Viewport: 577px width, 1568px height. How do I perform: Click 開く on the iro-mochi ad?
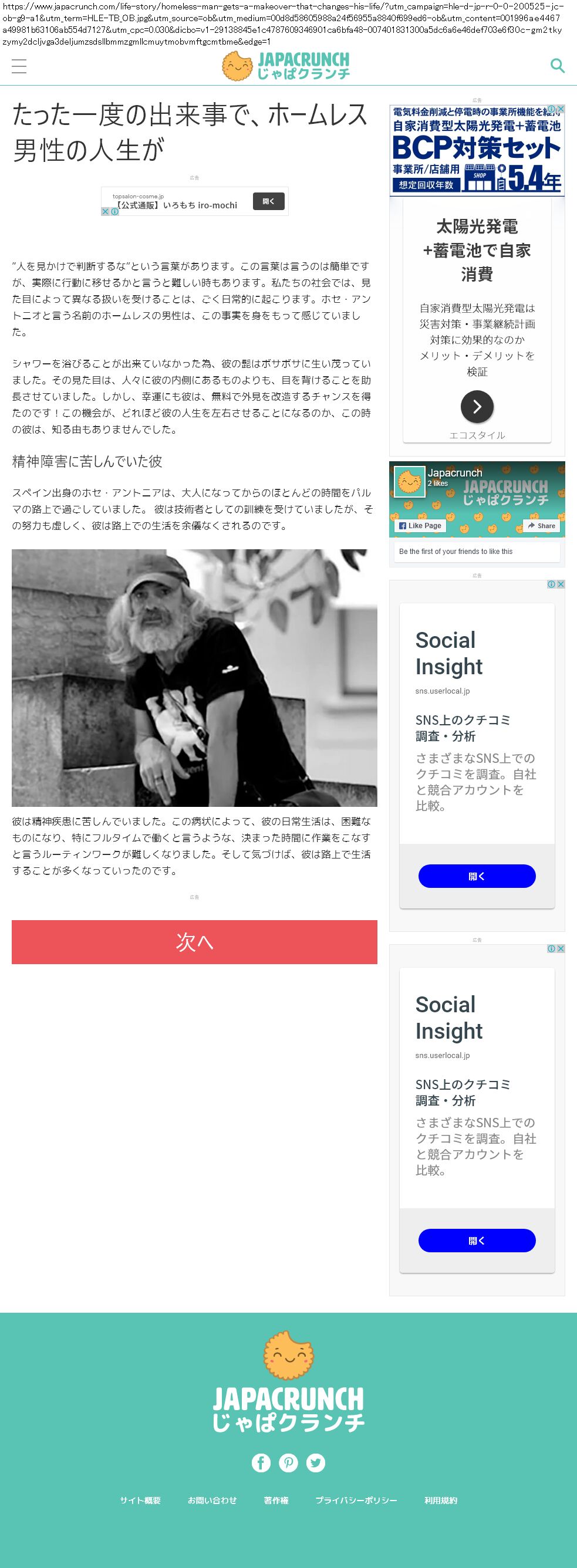268,201
